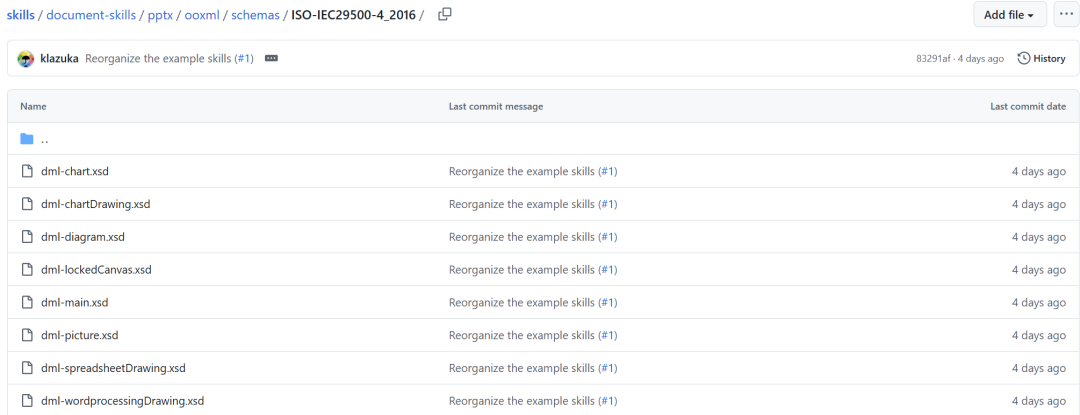Image resolution: width=1080 pixels, height=415 pixels.
Task: Click klazuka's avatar image
Action: pos(26,58)
